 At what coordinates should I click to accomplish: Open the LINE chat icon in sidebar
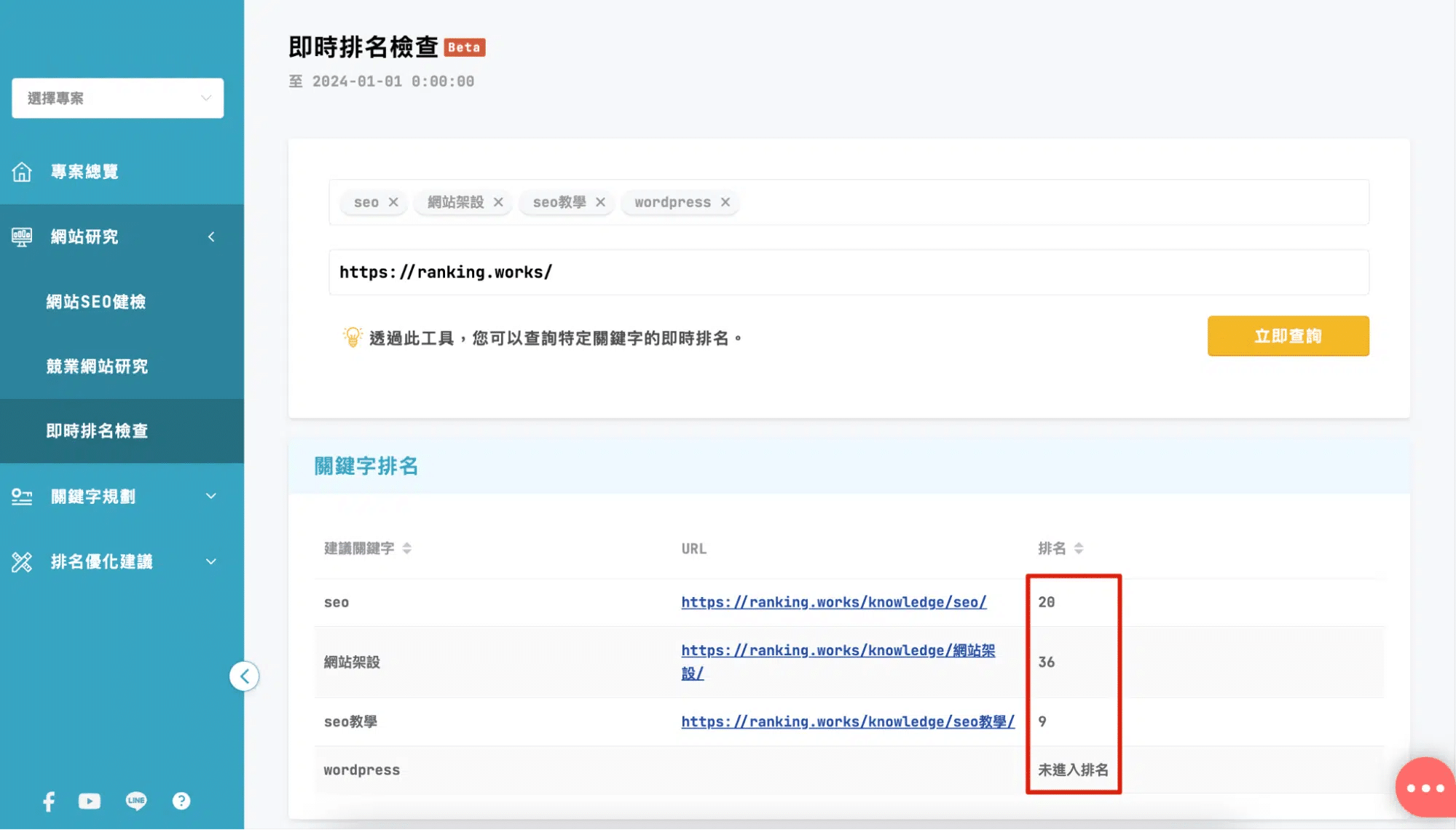[x=136, y=801]
